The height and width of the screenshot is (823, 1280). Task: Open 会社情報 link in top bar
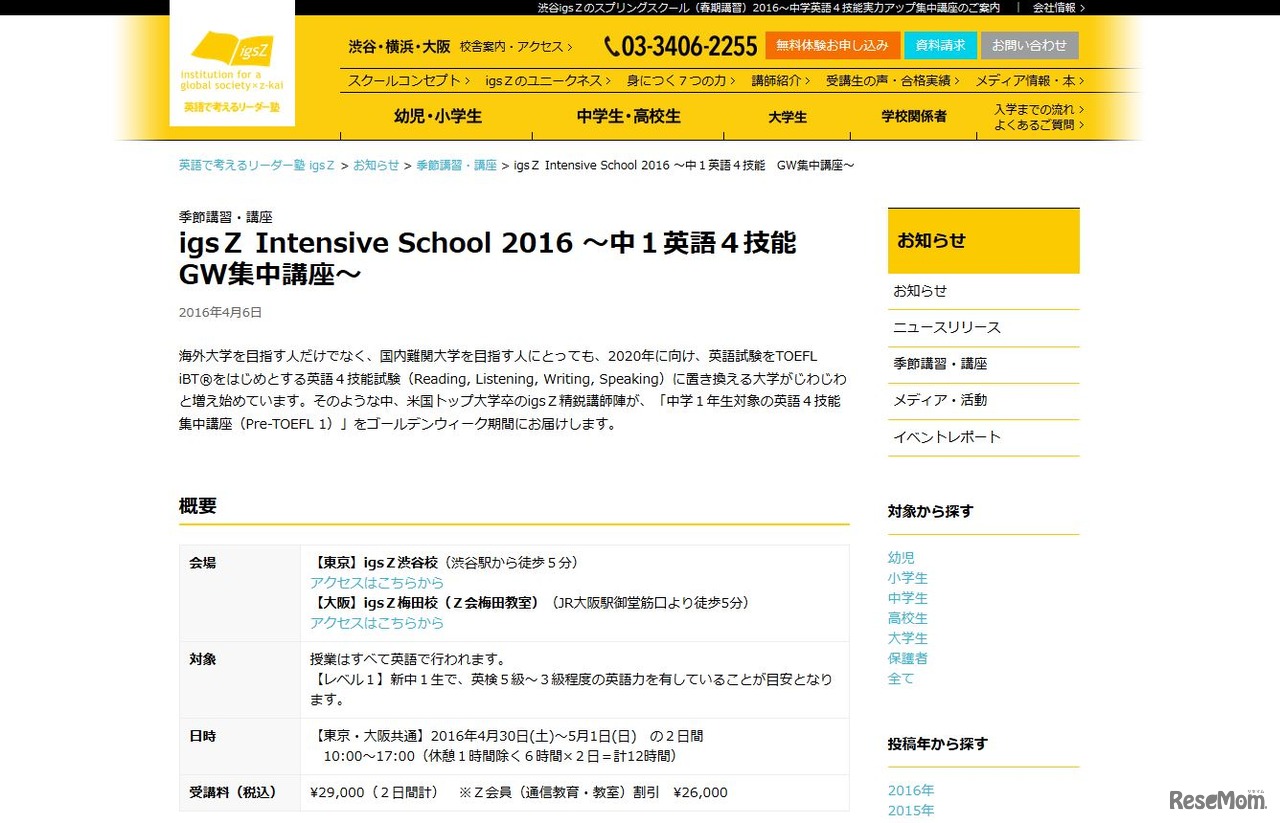1059,7
